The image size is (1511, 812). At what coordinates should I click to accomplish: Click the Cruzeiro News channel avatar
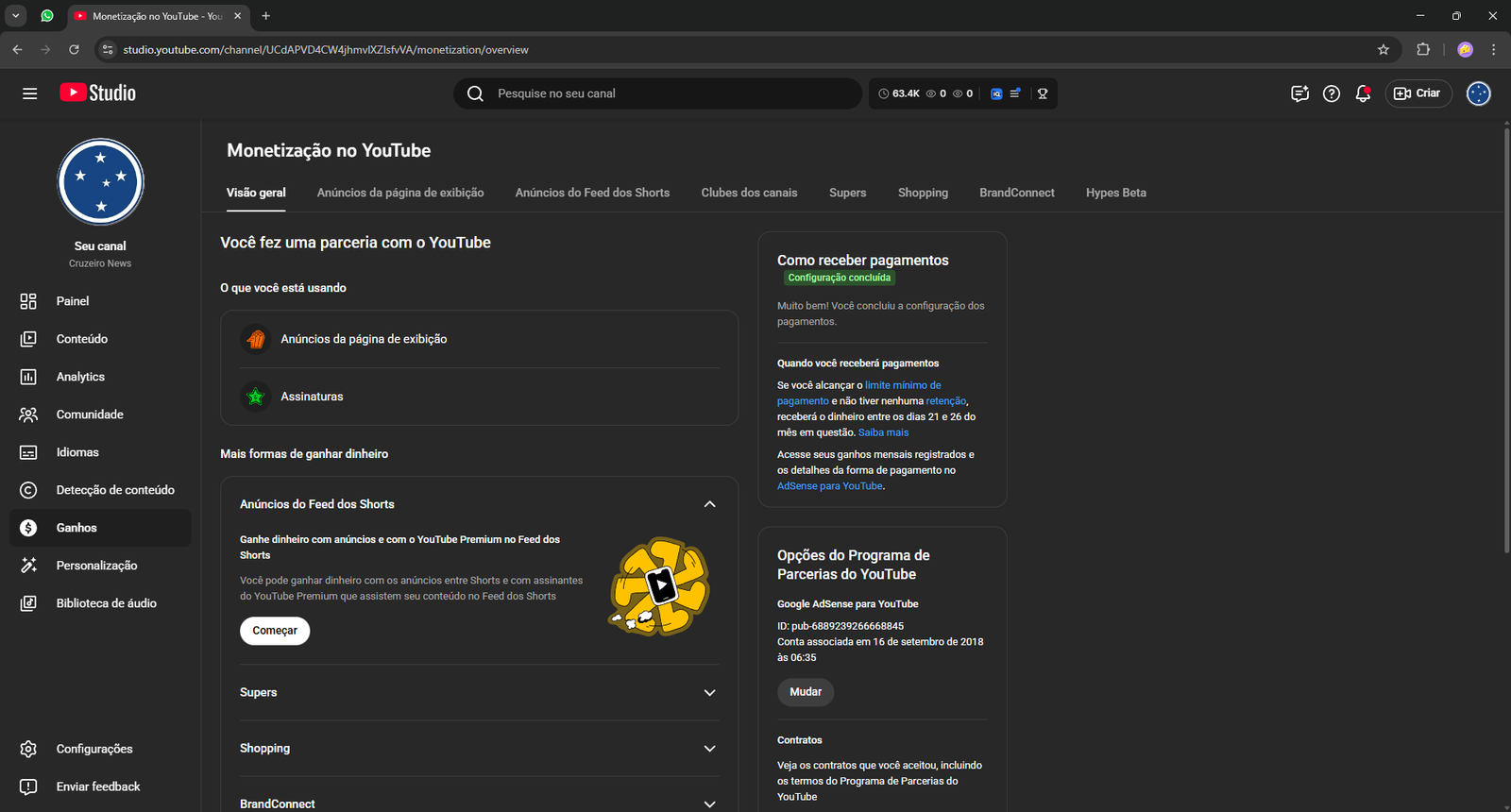(100, 182)
